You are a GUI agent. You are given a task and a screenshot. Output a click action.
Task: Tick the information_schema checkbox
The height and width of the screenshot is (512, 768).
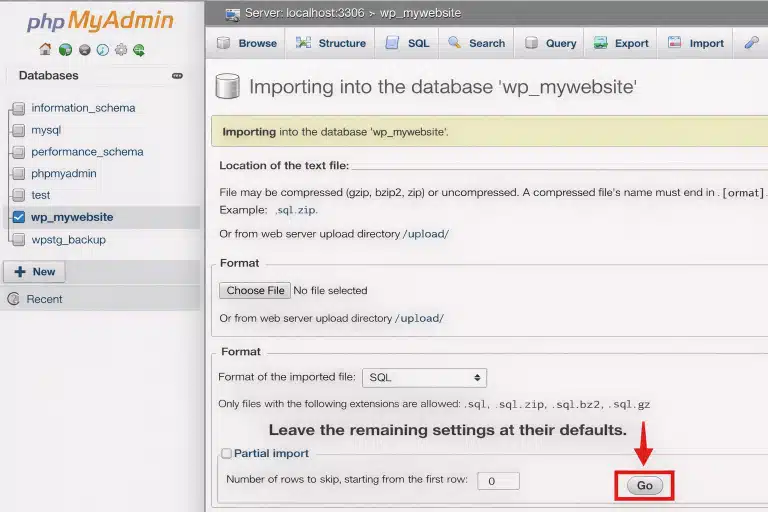coord(19,108)
